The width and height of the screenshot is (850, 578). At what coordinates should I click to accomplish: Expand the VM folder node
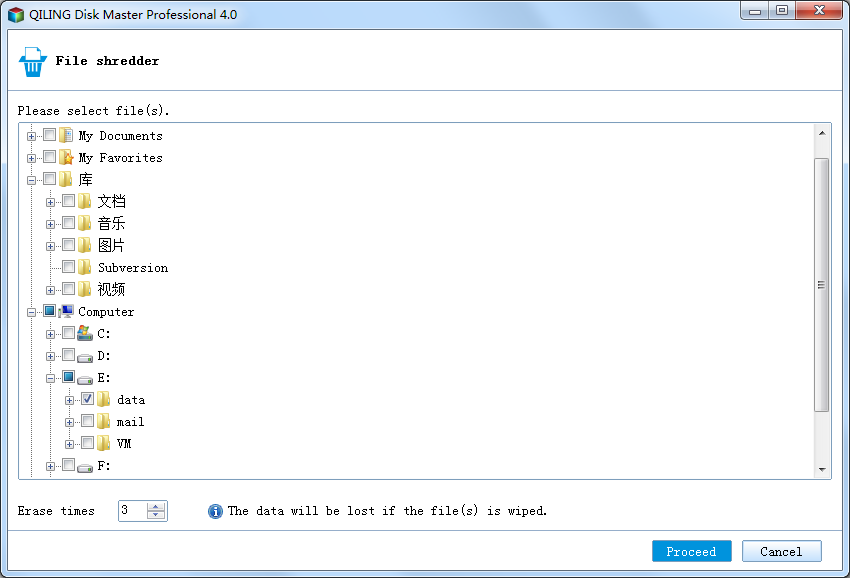click(69, 445)
